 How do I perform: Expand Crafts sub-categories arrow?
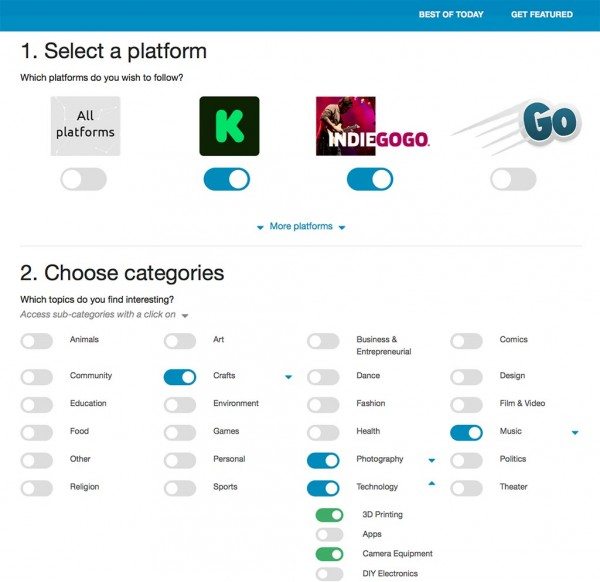coord(289,377)
